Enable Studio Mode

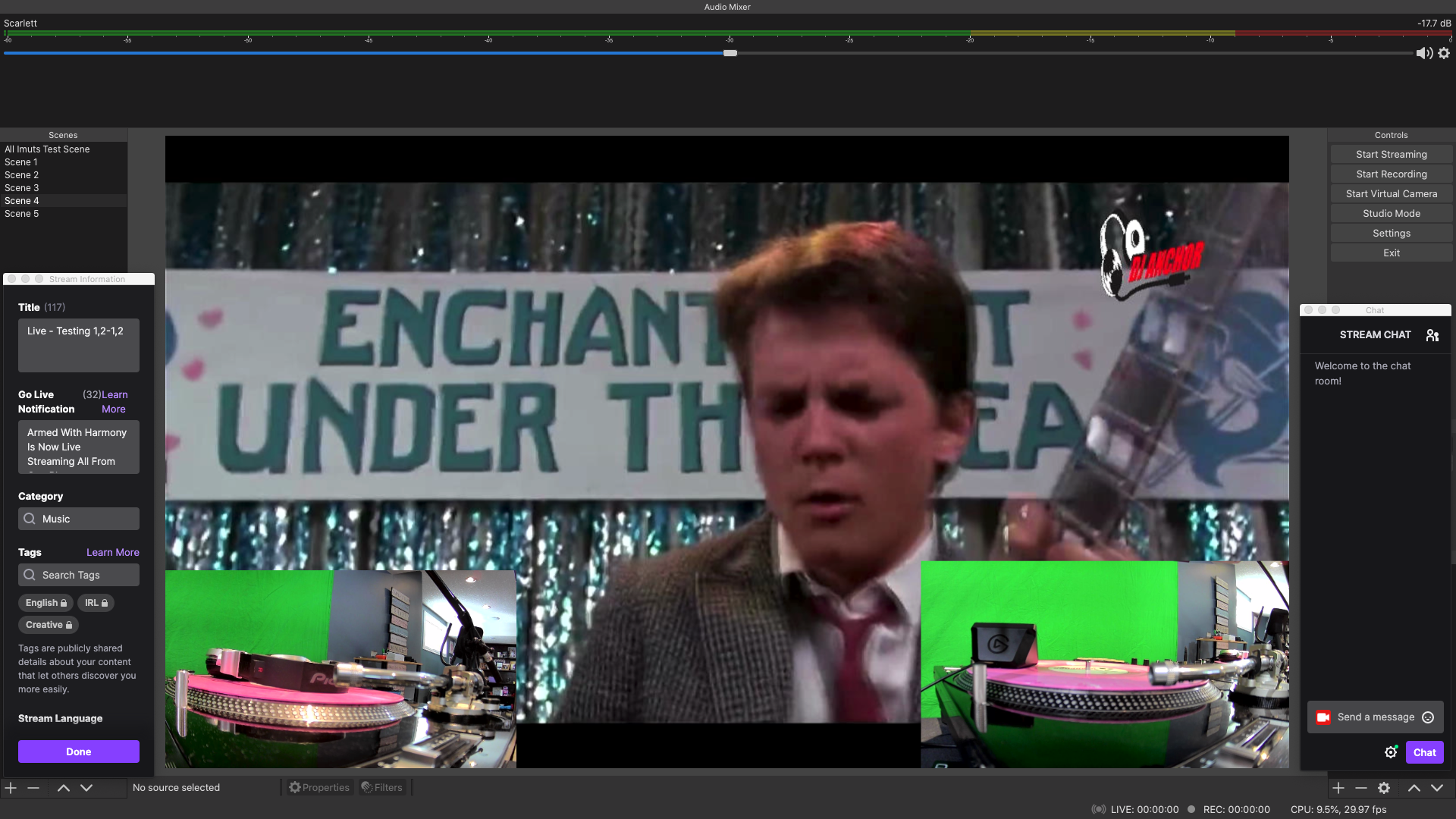coord(1392,213)
